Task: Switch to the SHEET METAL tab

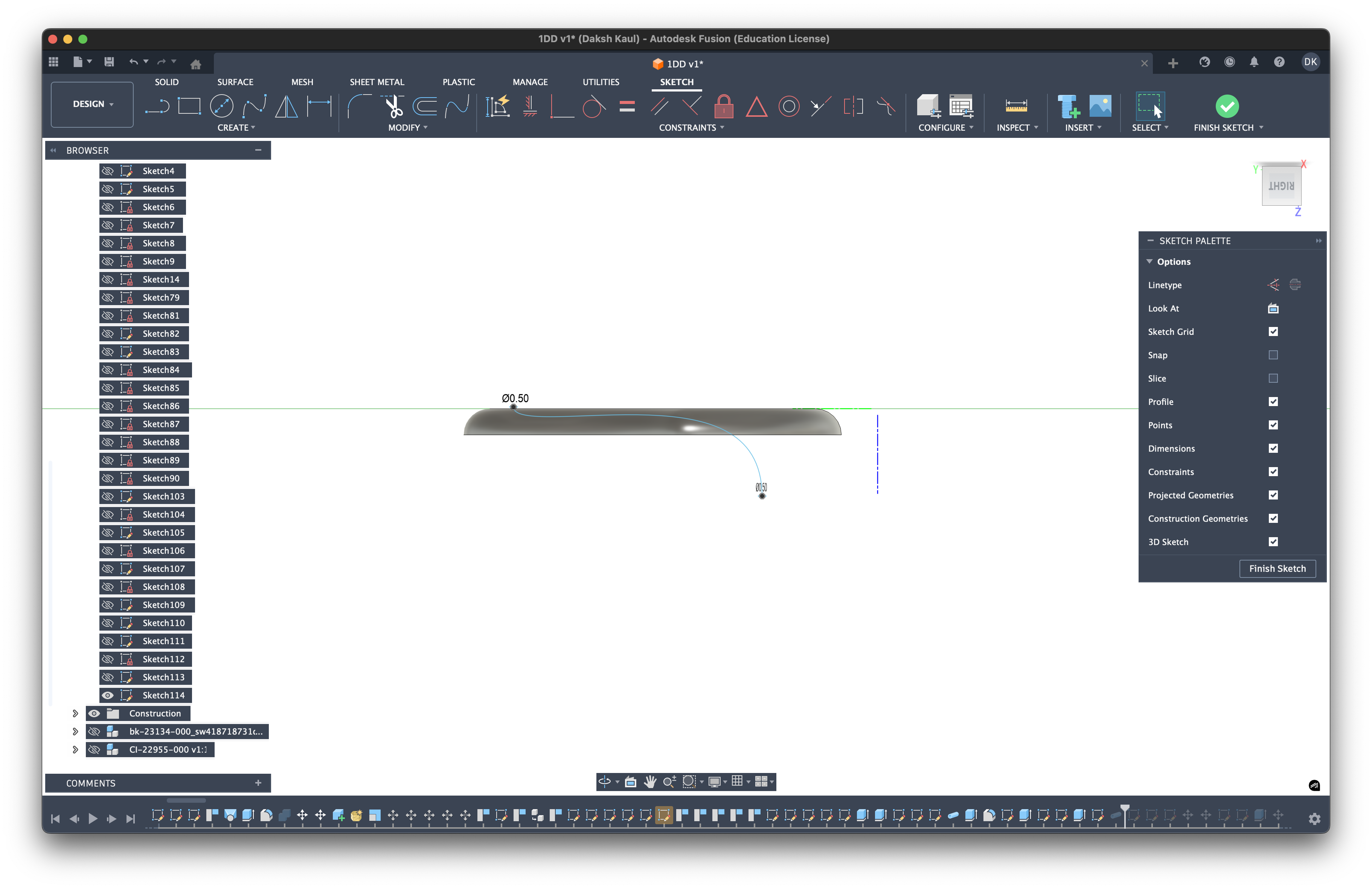Action: click(377, 82)
